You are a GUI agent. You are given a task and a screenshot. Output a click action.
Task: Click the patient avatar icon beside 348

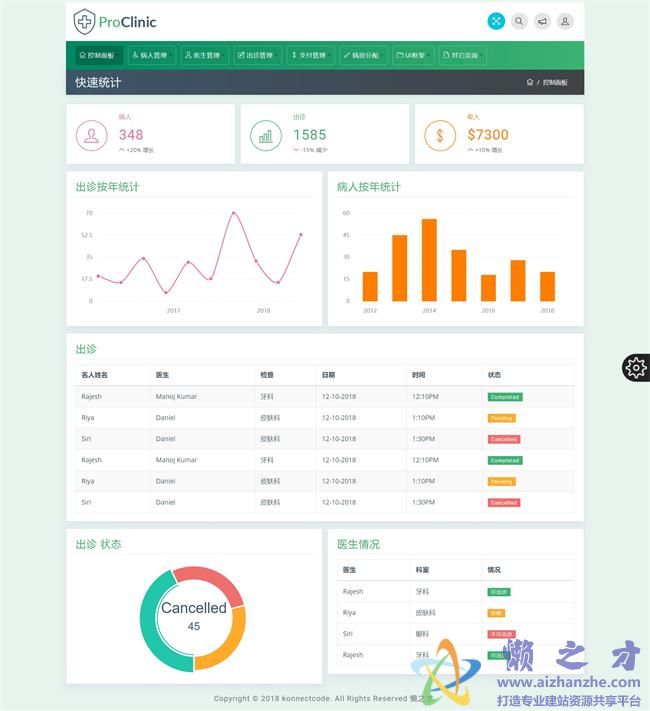[92, 135]
